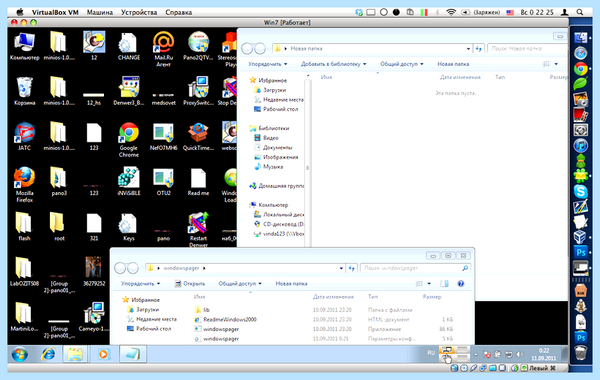Click Chrome icon in the Mac dock
The height and width of the screenshot is (380, 600).
pyautogui.click(x=580, y=69)
